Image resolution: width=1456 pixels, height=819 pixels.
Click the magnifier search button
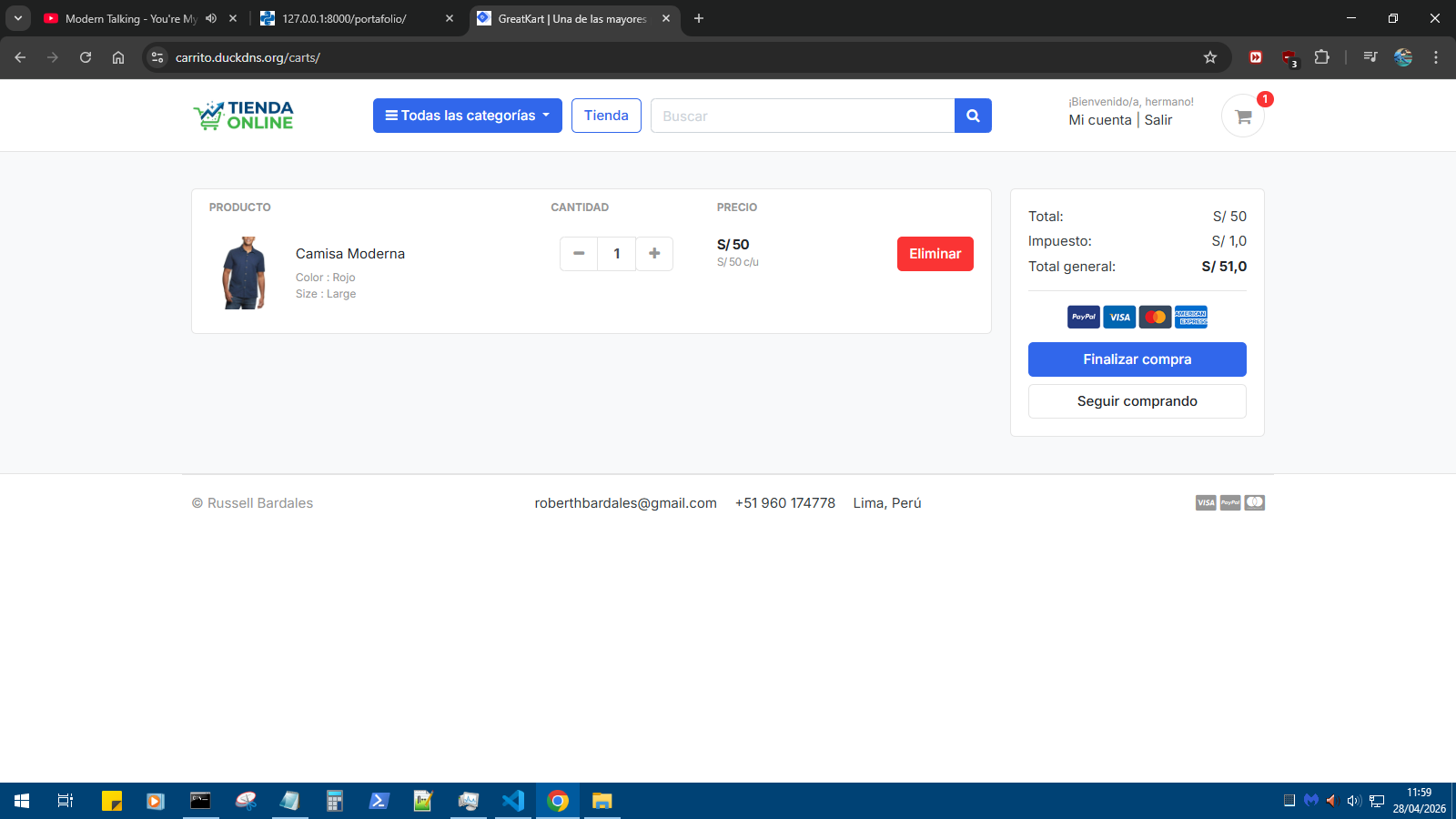tap(973, 116)
